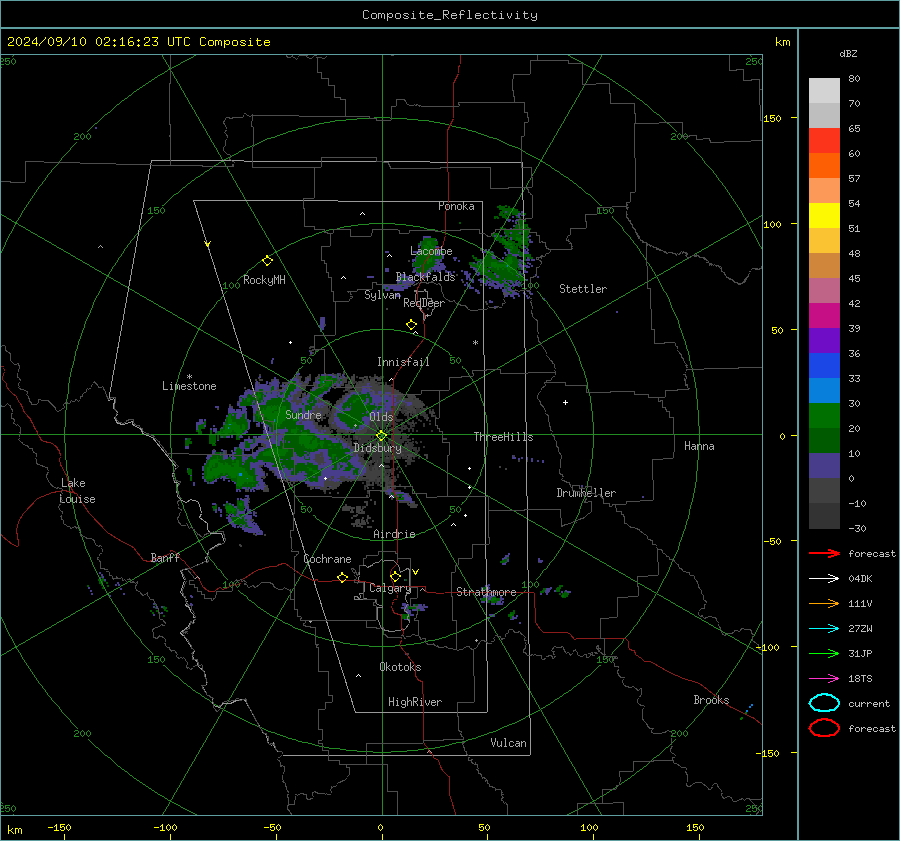Click the RedDeer city label

pyautogui.click(x=424, y=303)
